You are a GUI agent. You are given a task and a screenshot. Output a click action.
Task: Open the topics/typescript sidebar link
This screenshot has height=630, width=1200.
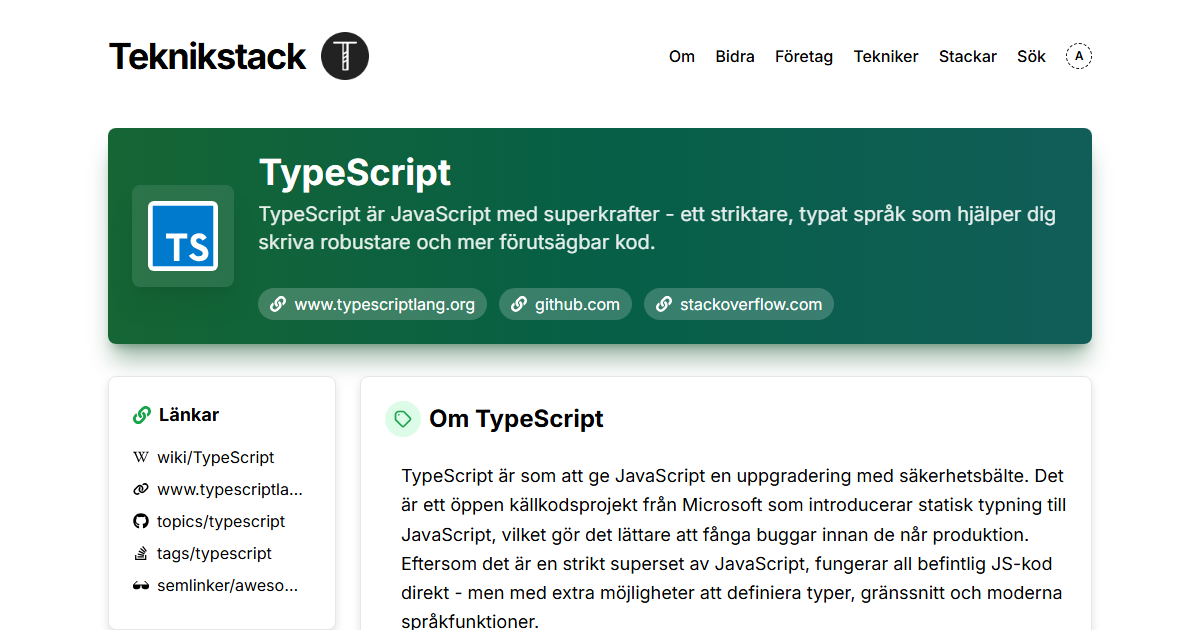(221, 521)
